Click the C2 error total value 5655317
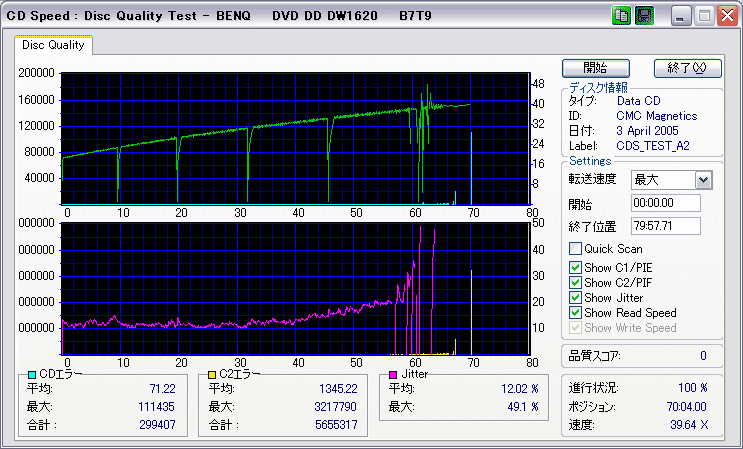Image resolution: width=743 pixels, height=449 pixels. 336,425
